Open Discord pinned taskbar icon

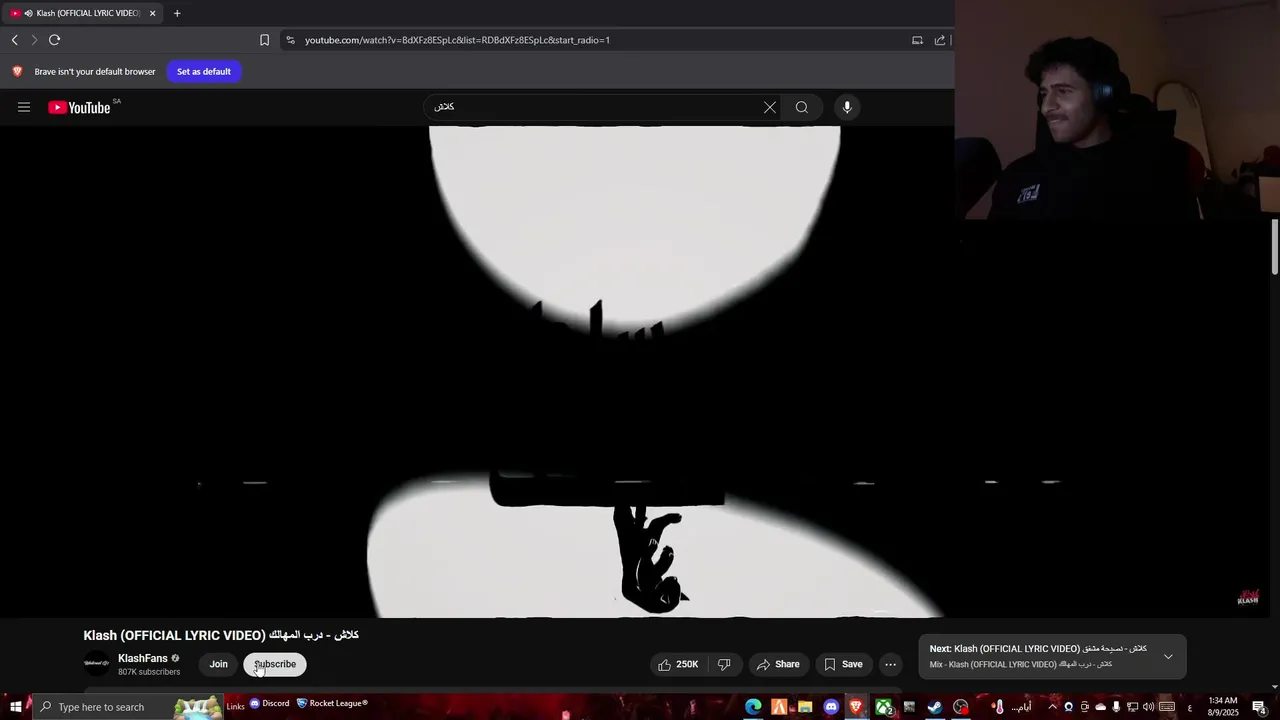(831, 707)
